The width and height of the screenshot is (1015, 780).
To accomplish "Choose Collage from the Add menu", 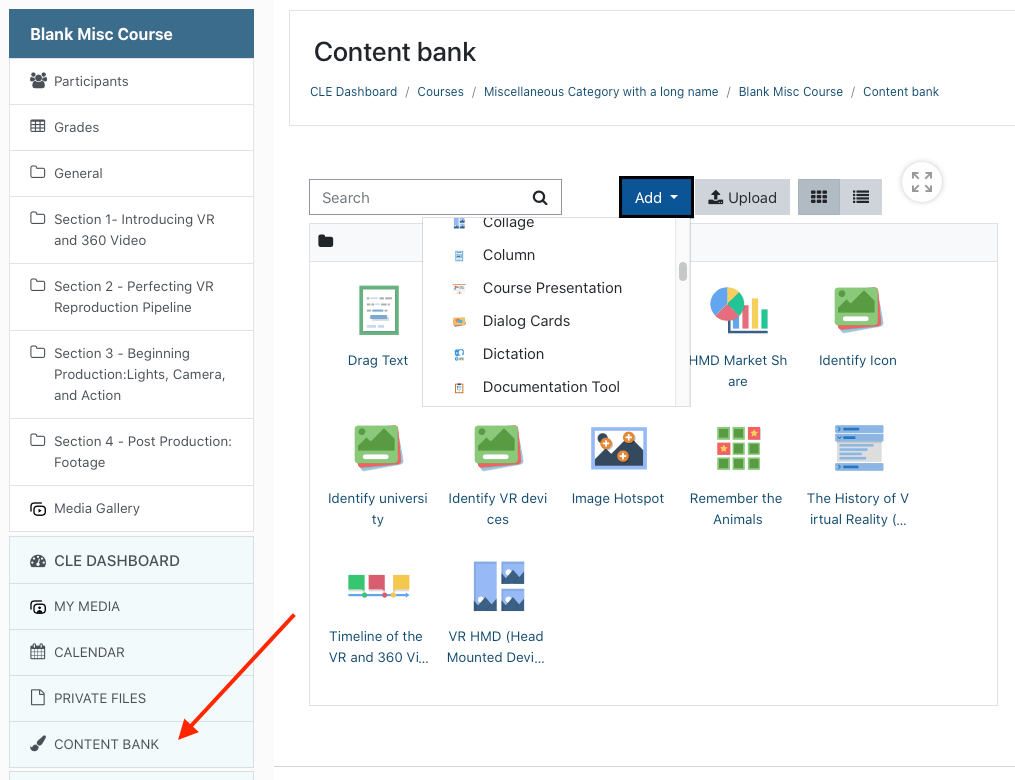I will click(550, 223).
